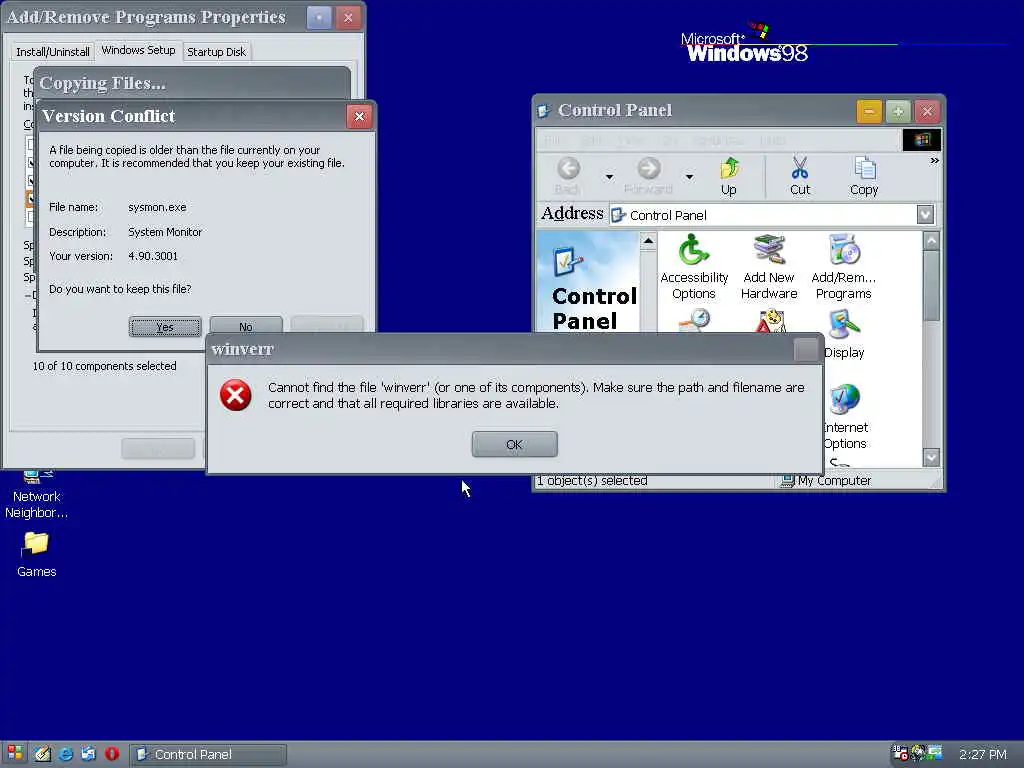Open the Start menu

15,754
